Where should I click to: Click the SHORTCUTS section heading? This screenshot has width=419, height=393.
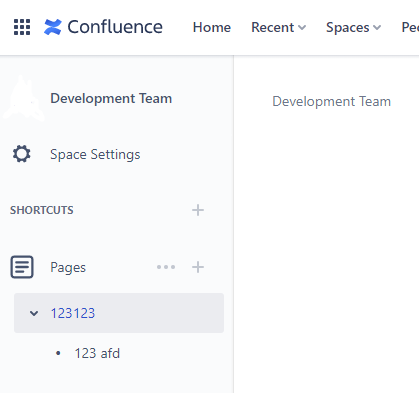pyautogui.click(x=42, y=210)
